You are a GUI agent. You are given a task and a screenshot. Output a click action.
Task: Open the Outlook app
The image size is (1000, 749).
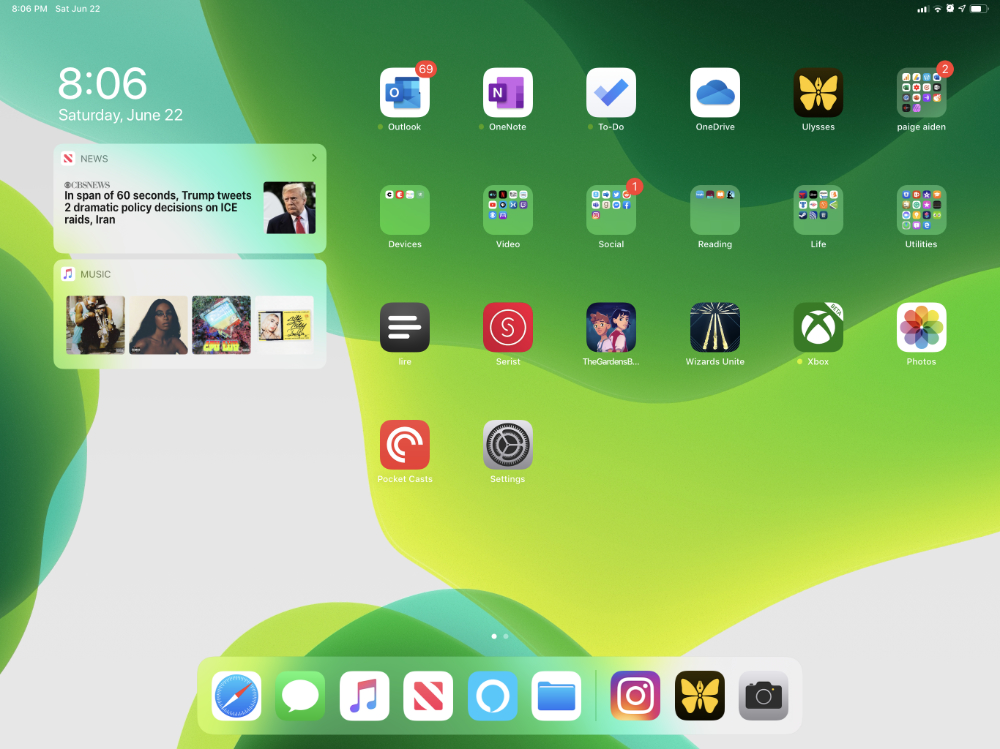tap(404, 93)
